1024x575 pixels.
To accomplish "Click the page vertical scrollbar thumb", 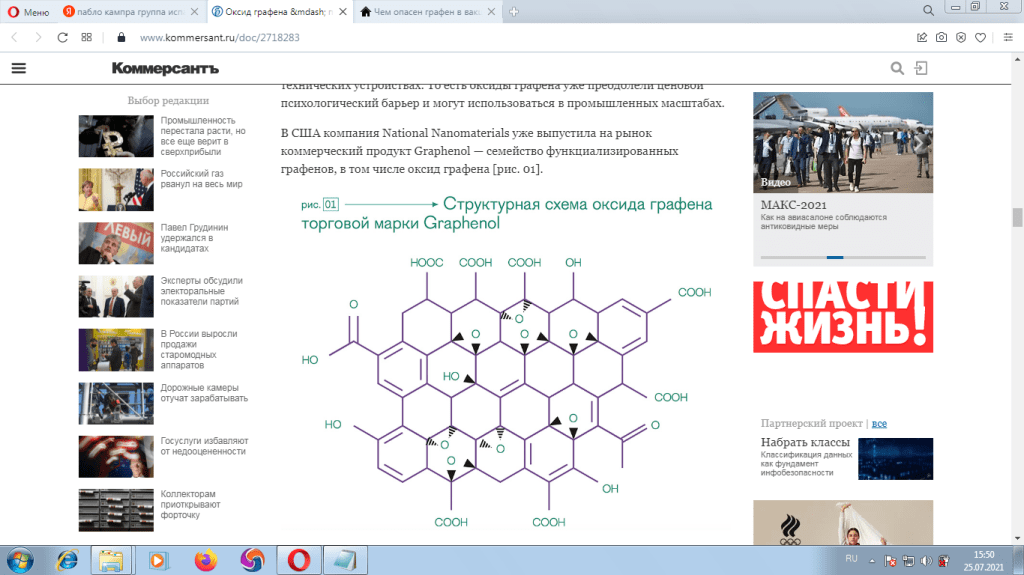I will point(1017,217).
